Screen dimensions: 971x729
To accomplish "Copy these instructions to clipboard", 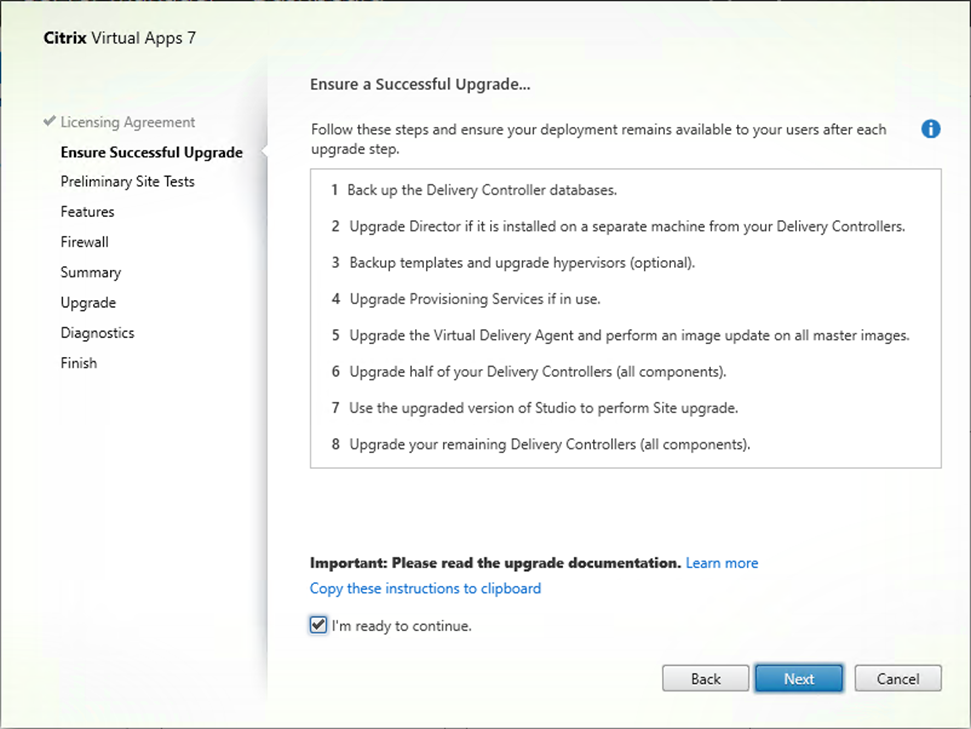I will (x=425, y=588).
